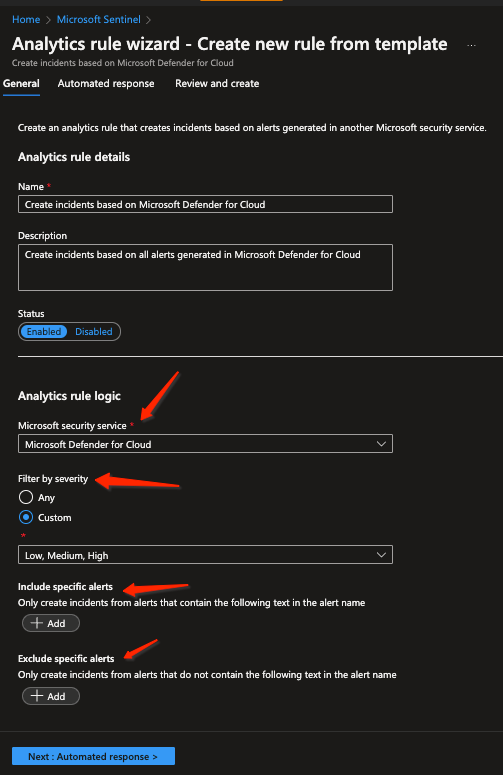Click breadcrumb chevron after Microsoft Sentinel
The width and height of the screenshot is (503, 775).
[x=149, y=20]
